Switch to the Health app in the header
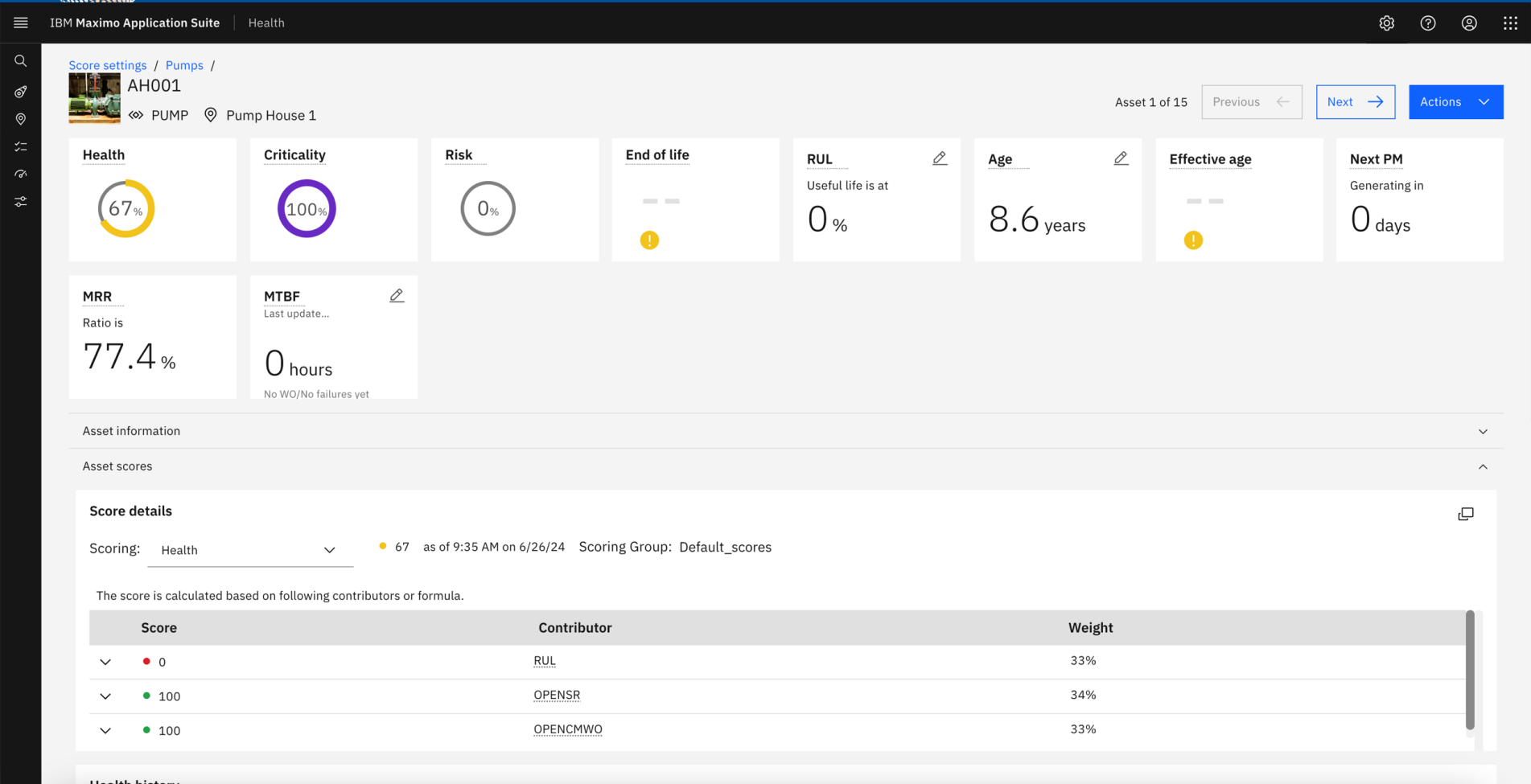1531x784 pixels. 265,23
